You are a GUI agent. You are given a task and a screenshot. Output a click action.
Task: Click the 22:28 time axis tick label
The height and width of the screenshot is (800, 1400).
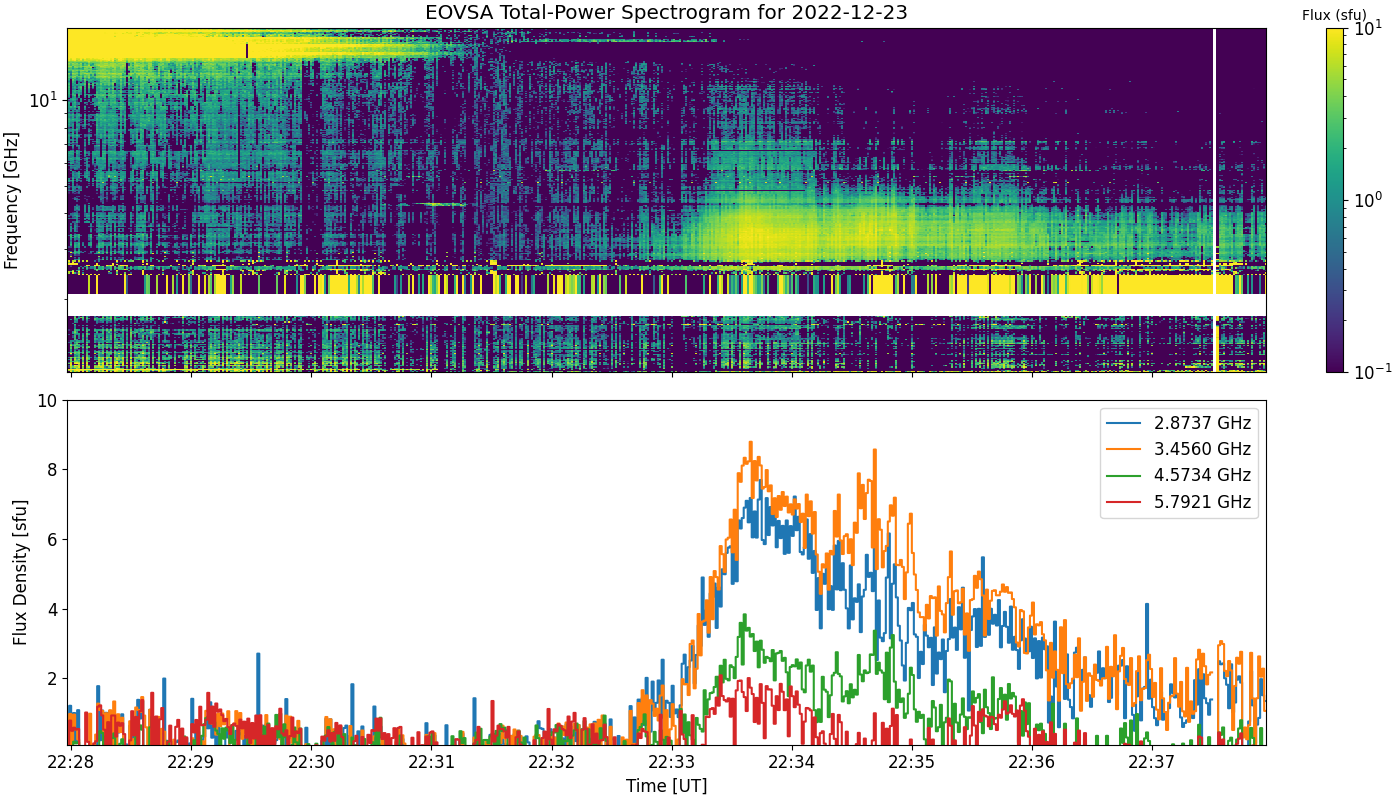click(69, 762)
